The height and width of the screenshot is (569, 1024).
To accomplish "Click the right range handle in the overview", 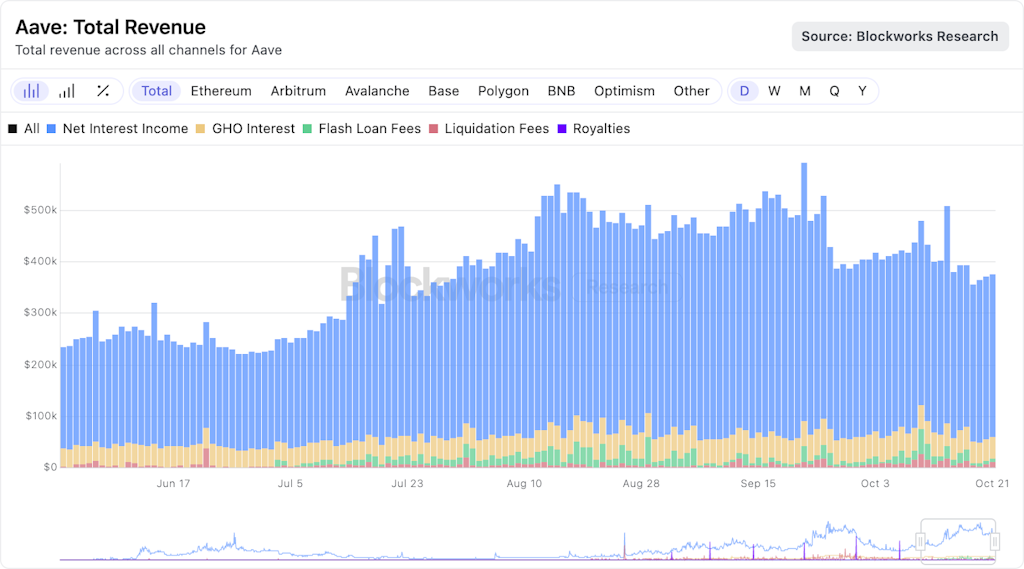I will [994, 541].
